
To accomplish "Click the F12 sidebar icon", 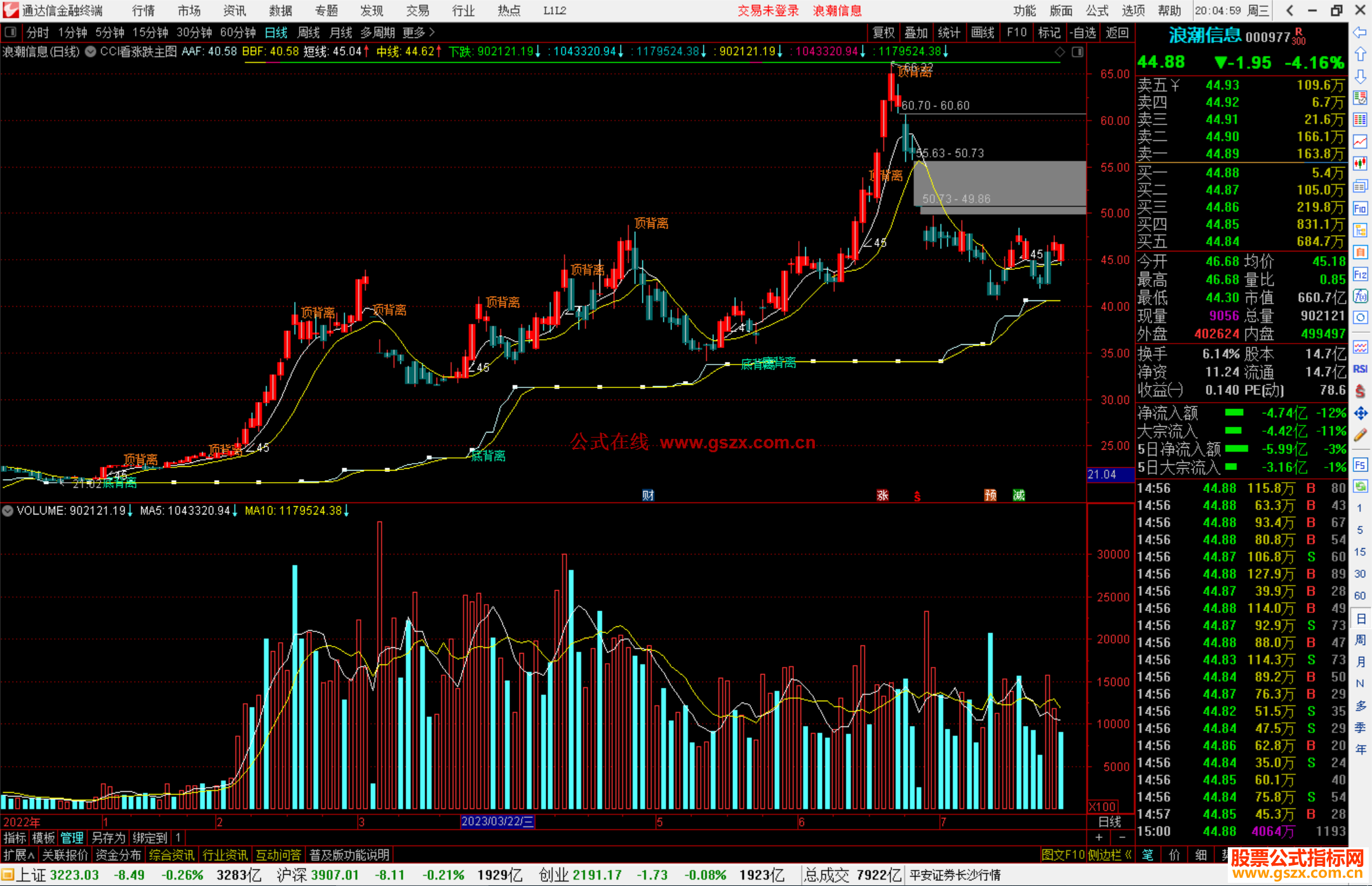I will click(x=1360, y=274).
